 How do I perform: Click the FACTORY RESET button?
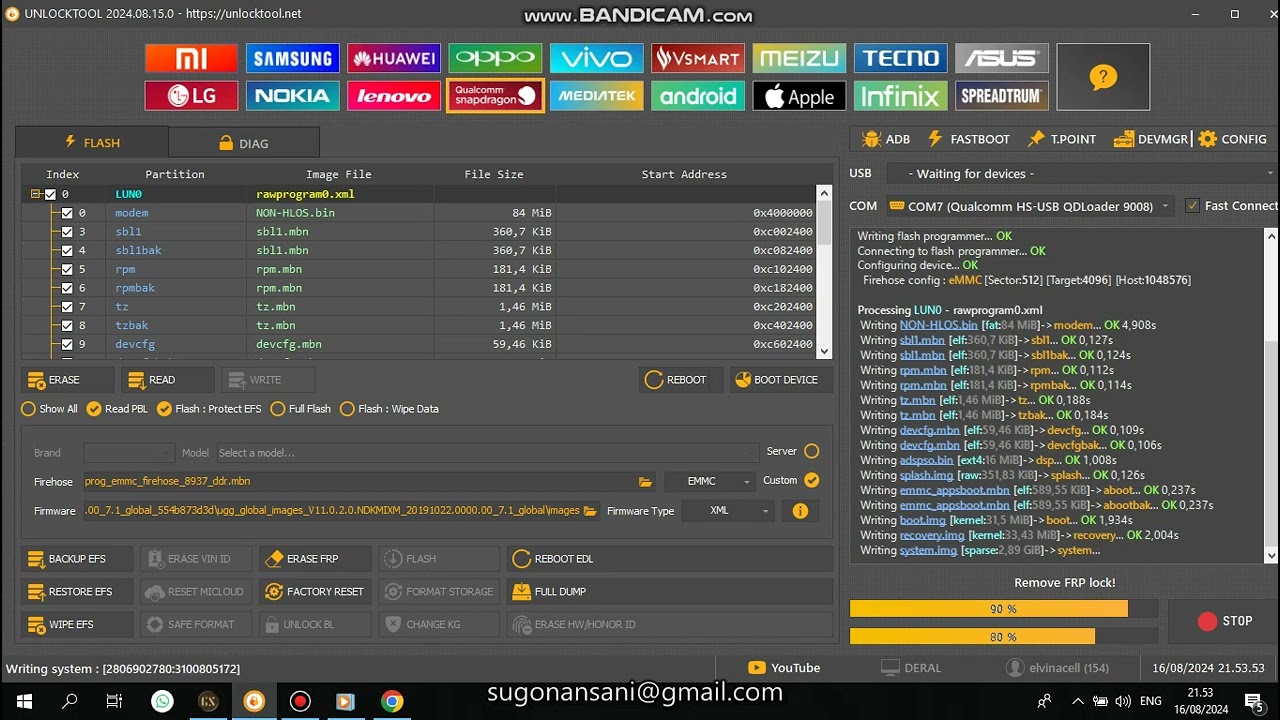315,592
